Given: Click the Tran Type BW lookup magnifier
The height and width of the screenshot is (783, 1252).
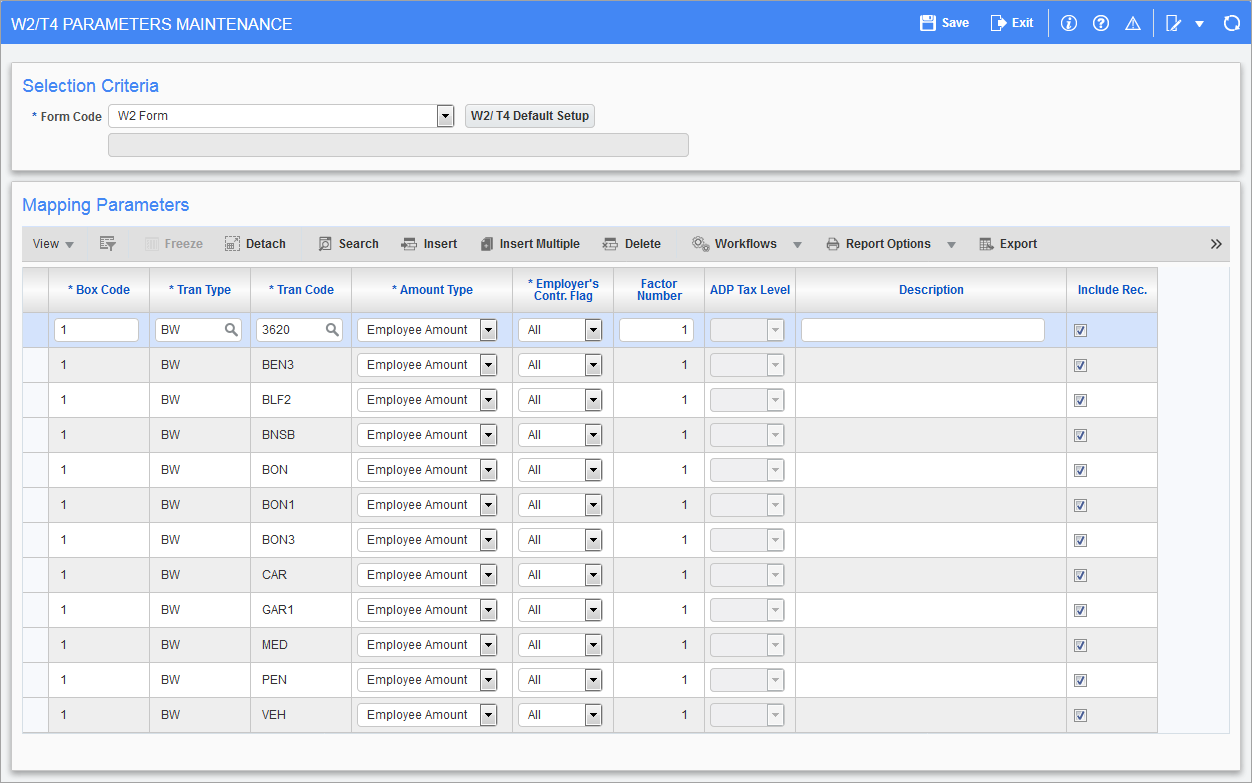Looking at the screenshot, I should click(x=231, y=330).
